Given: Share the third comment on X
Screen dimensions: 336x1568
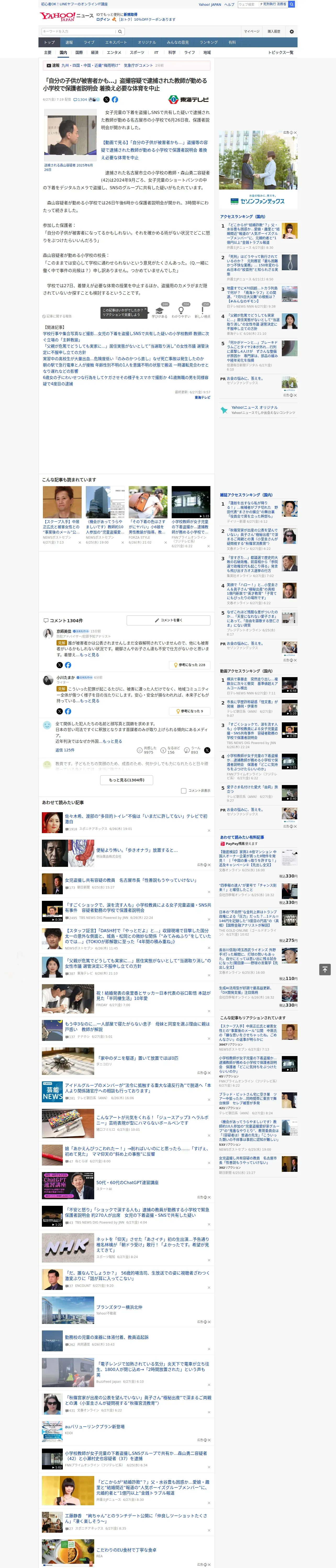Looking at the screenshot, I should click(207, 751).
